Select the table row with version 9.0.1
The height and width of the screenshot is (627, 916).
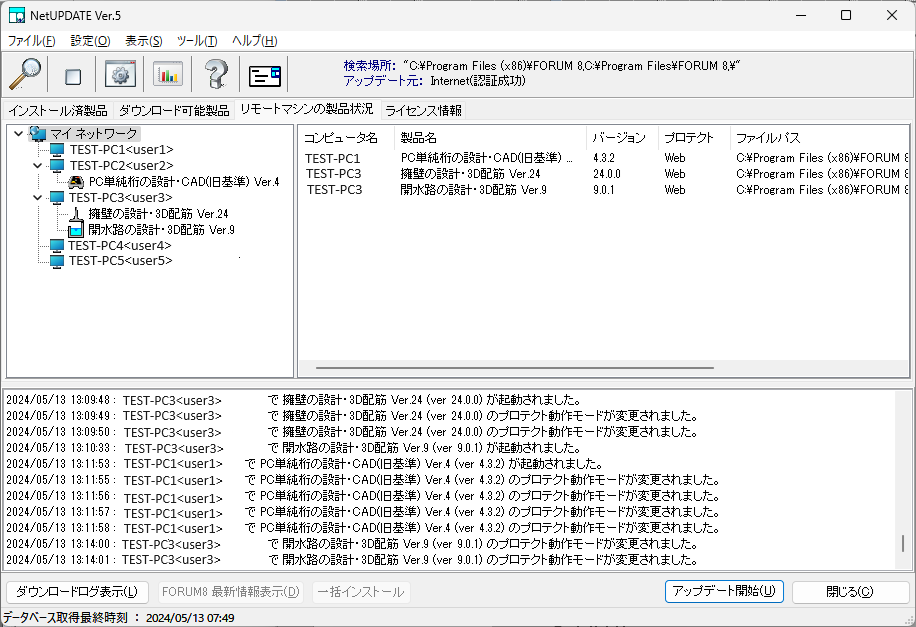point(605,190)
